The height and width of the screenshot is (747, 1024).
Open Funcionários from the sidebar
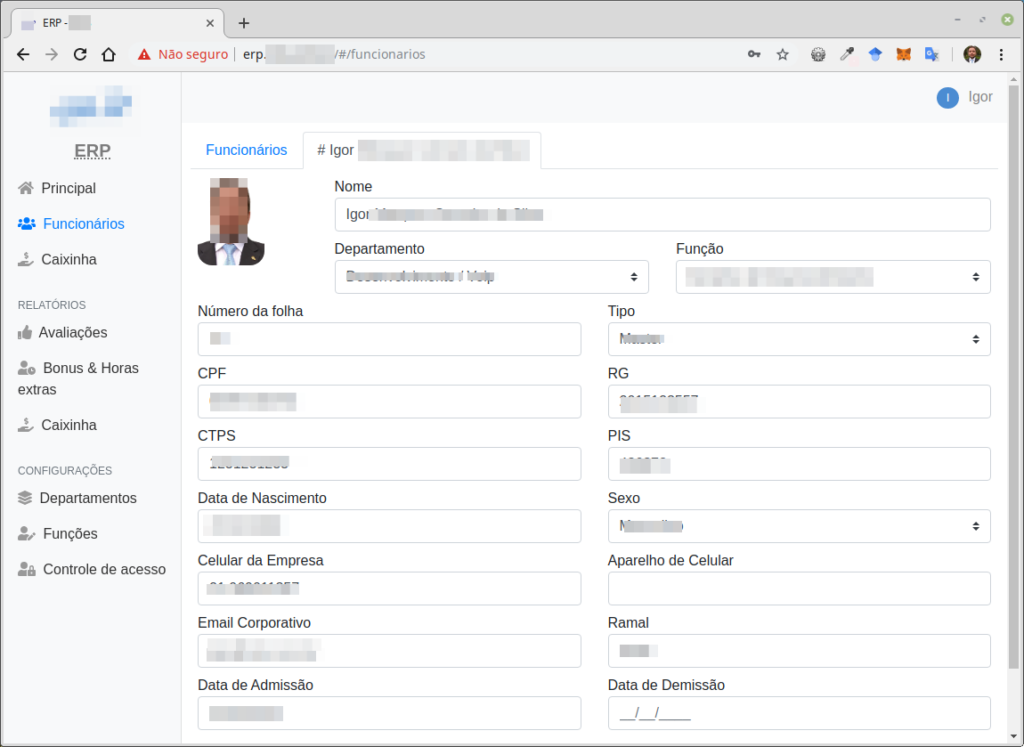coord(83,224)
